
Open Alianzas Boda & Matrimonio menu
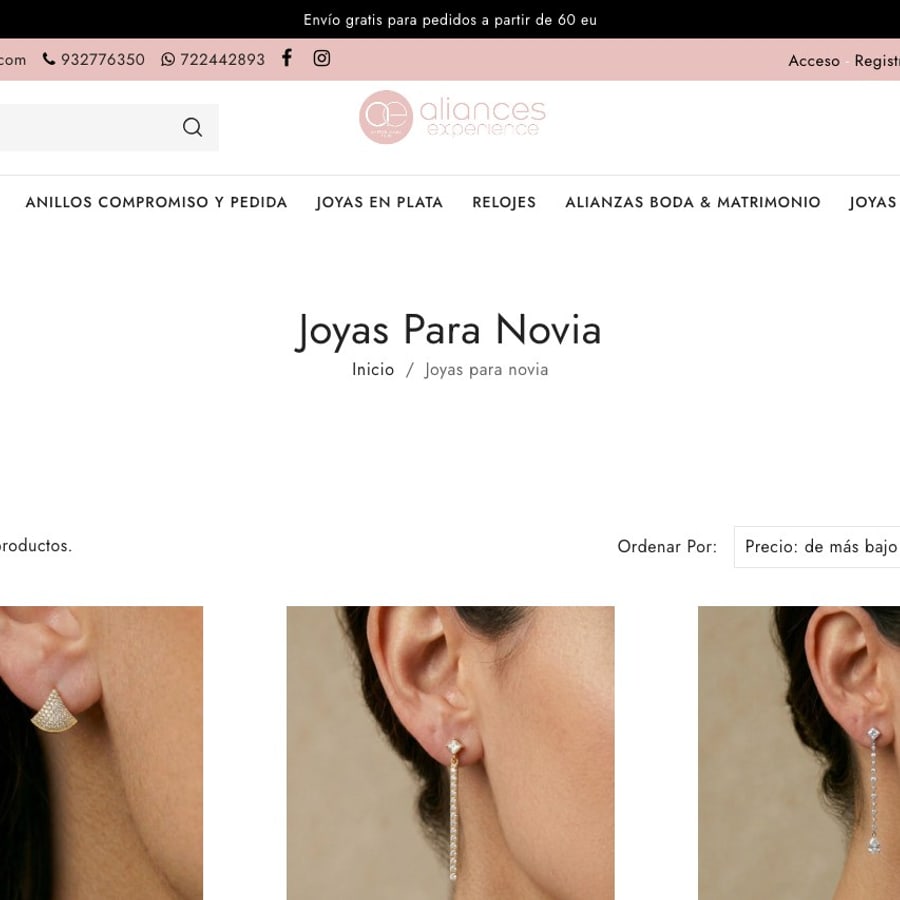point(693,202)
